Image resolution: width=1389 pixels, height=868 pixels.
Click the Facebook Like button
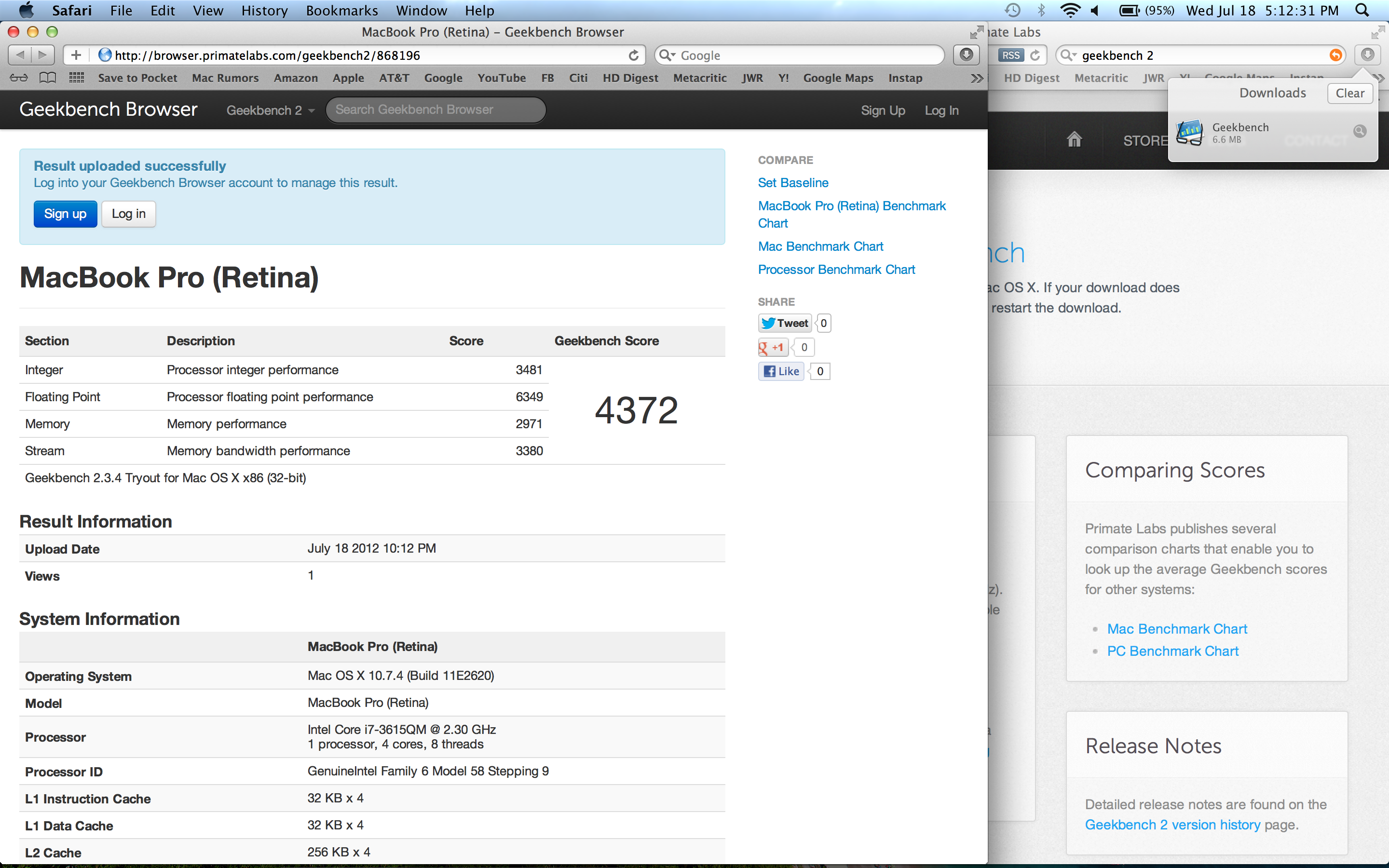pos(781,371)
